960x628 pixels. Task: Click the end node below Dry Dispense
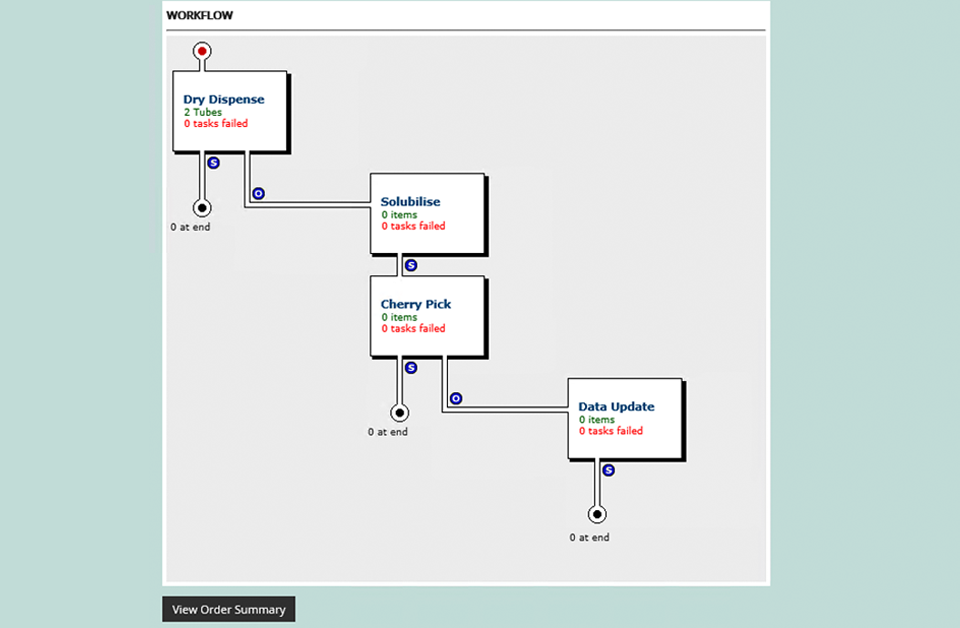pos(202,208)
